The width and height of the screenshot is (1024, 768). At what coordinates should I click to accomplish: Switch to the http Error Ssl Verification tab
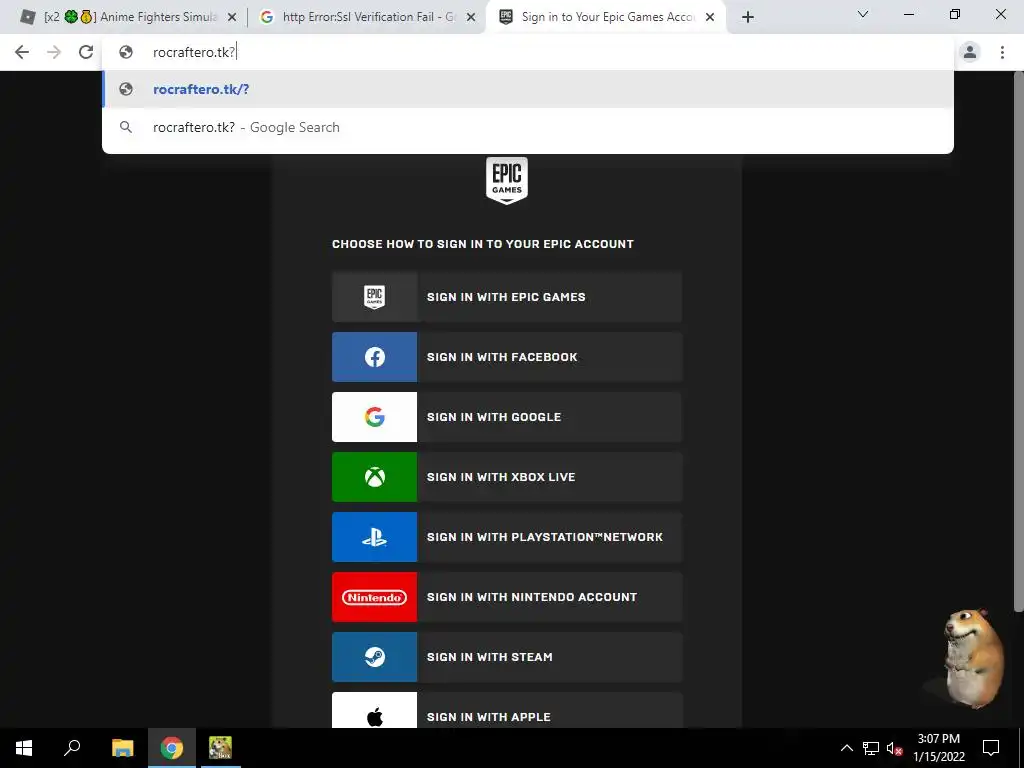pos(368,17)
